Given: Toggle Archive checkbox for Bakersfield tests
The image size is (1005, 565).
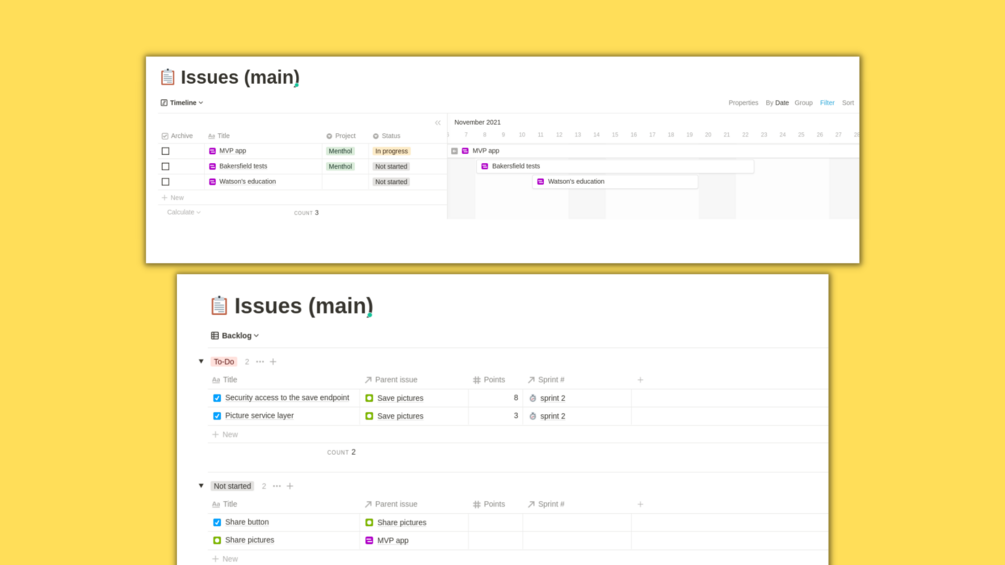Looking at the screenshot, I should 165,167.
